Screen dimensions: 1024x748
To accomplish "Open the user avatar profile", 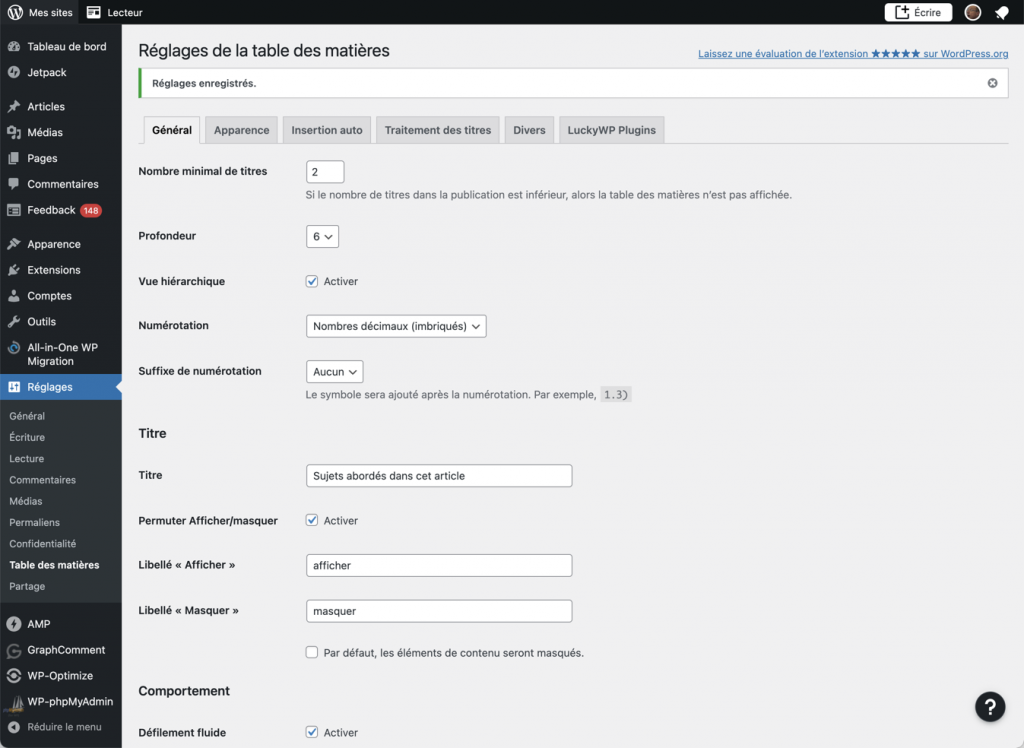I will (972, 12).
